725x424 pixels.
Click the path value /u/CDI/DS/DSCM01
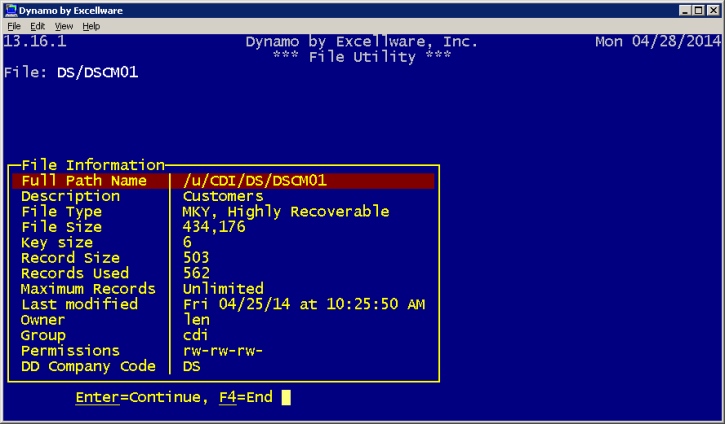point(255,181)
